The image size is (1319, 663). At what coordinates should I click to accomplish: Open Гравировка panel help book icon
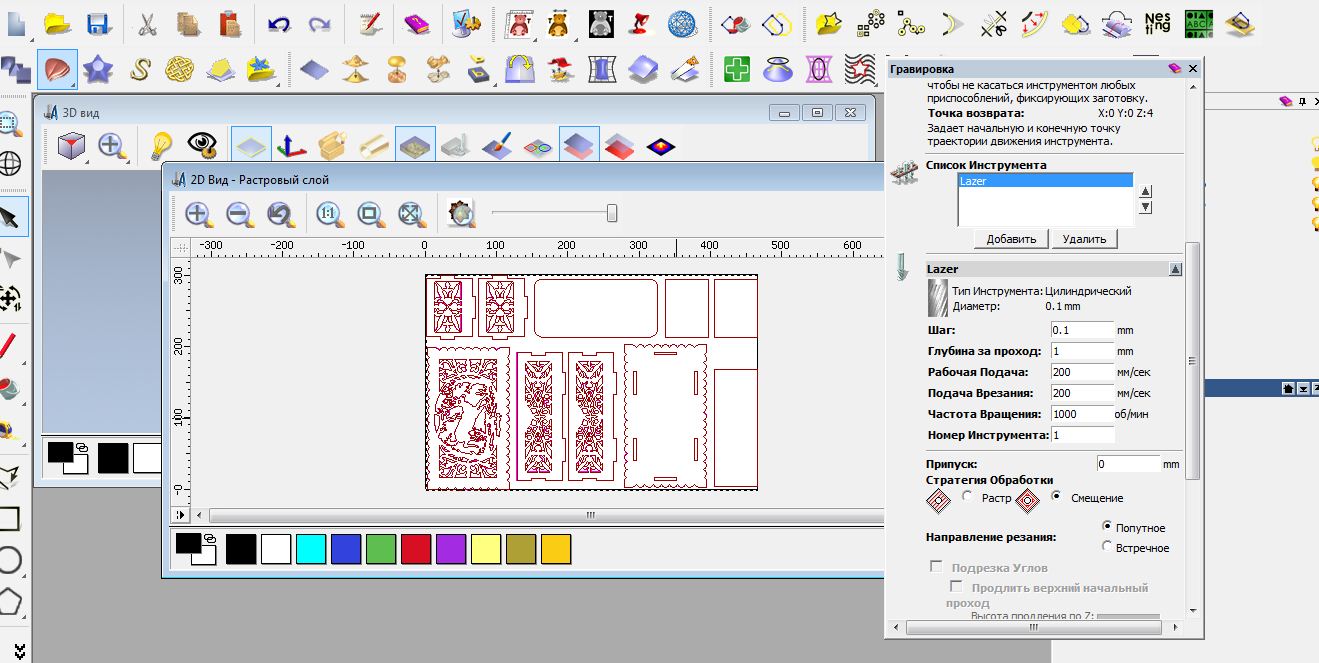(1174, 69)
